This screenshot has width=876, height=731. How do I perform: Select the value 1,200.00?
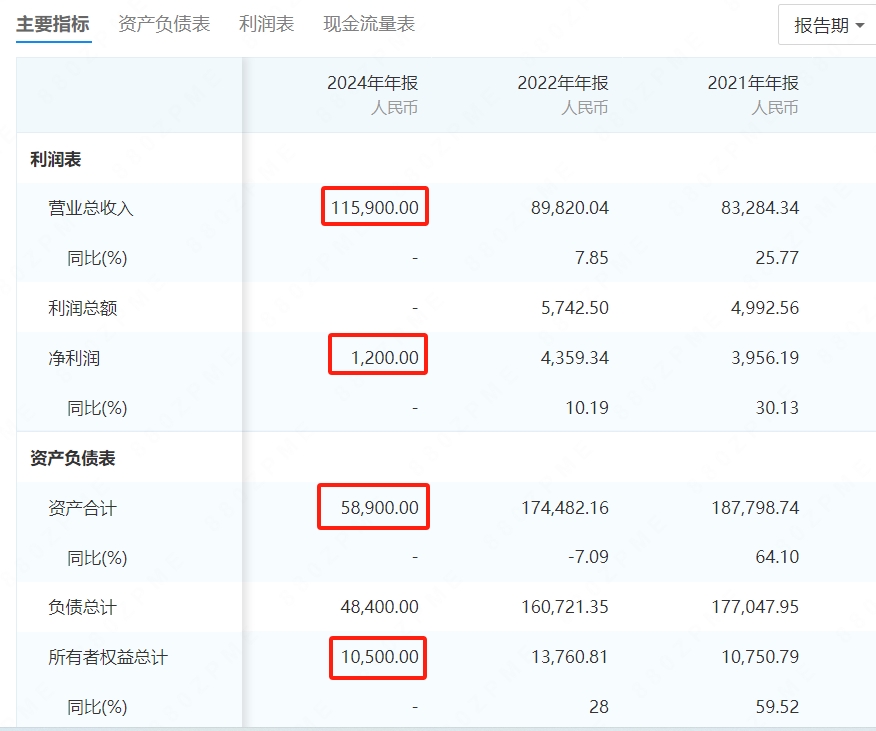(x=385, y=358)
